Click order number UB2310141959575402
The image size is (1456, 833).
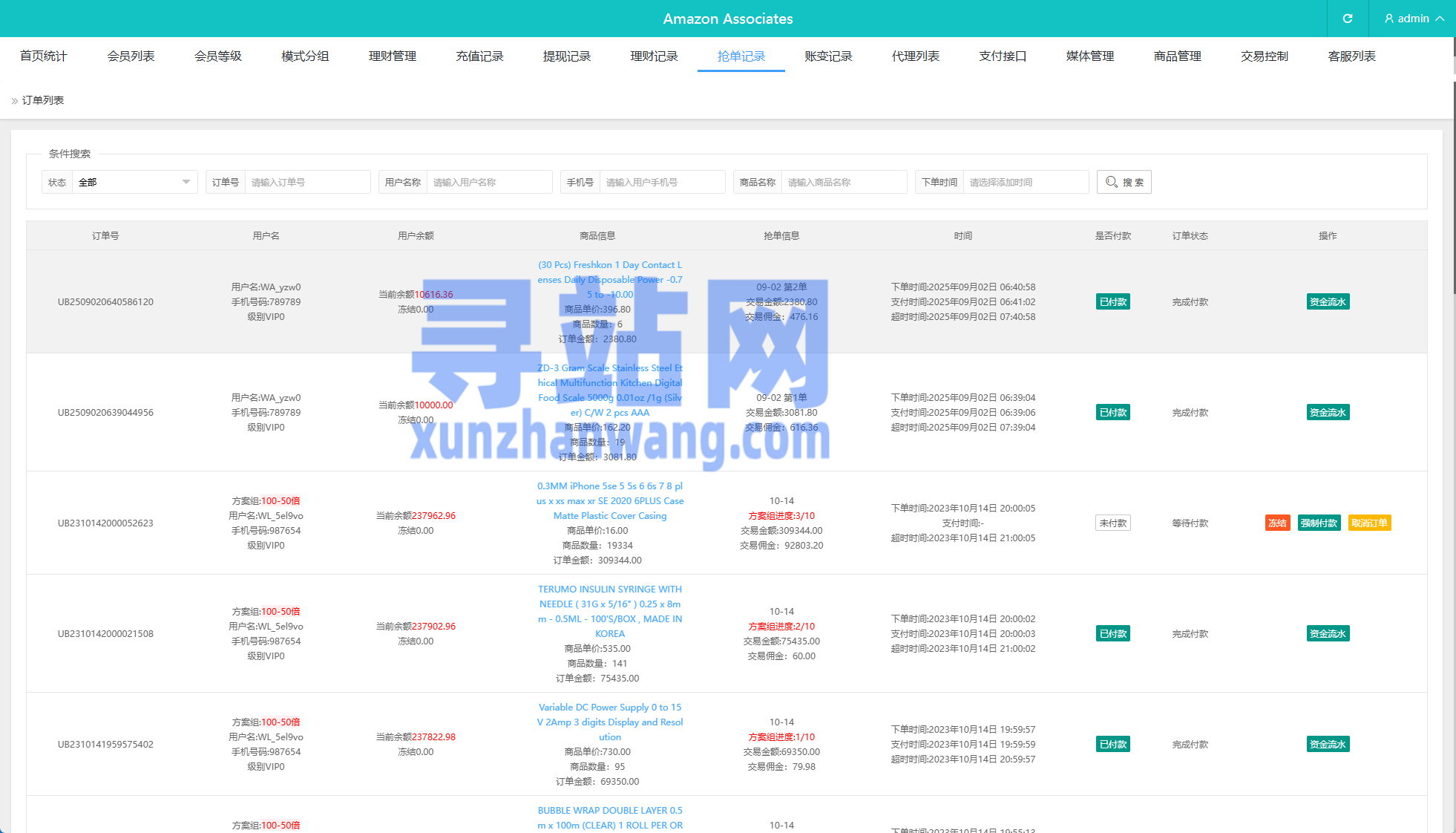[105, 744]
